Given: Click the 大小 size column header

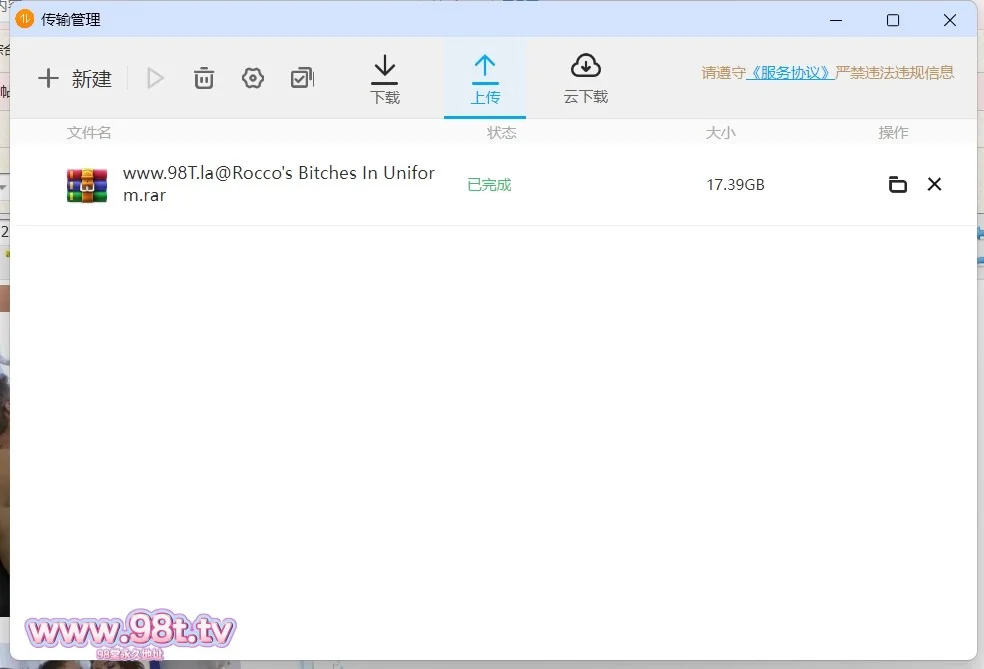Looking at the screenshot, I should click(x=720, y=132).
